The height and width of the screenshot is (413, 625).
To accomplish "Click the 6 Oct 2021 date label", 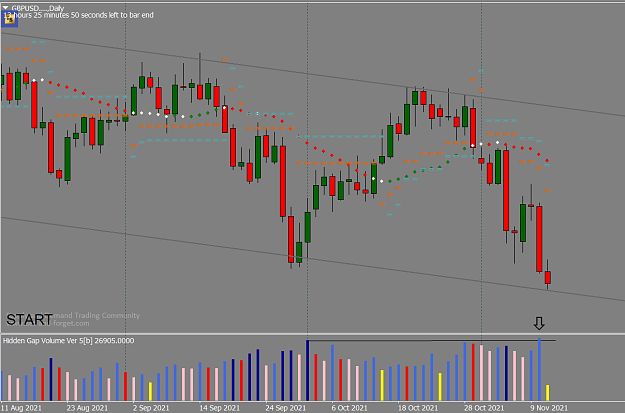I will click(350, 408).
